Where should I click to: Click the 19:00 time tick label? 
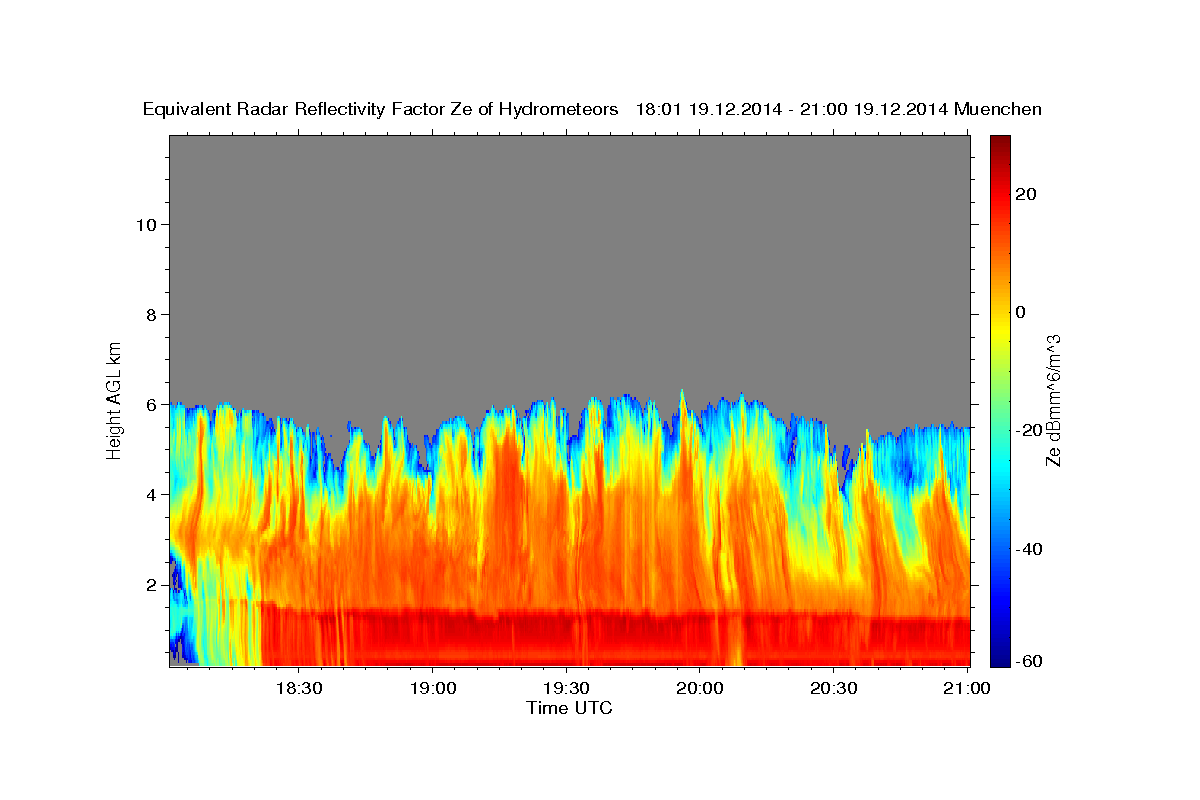coord(432,688)
